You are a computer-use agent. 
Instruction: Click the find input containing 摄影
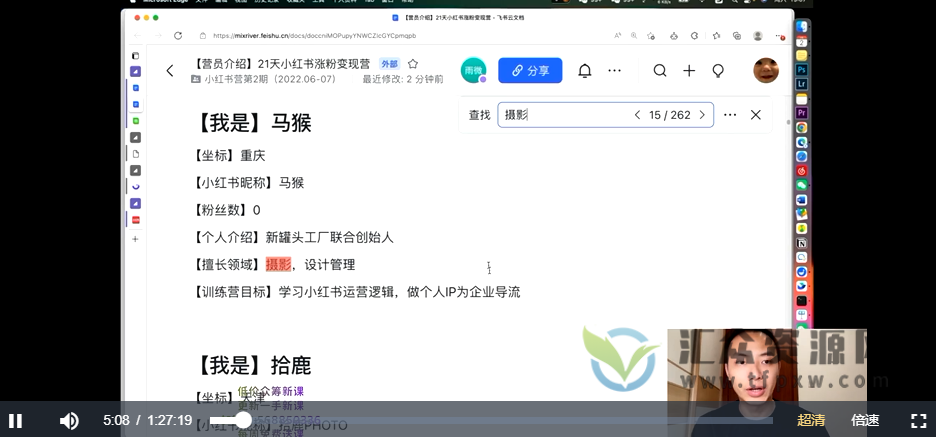(565, 115)
